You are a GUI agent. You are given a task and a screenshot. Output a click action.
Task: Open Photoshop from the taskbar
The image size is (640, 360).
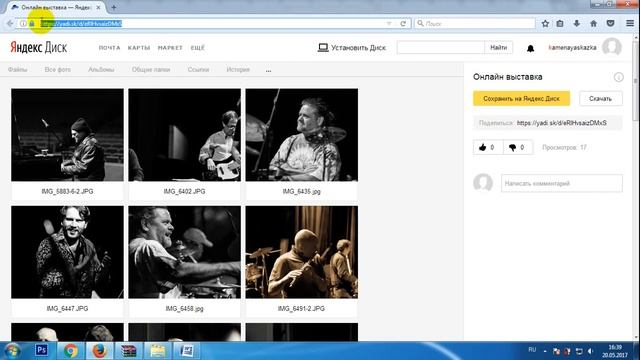point(41,350)
